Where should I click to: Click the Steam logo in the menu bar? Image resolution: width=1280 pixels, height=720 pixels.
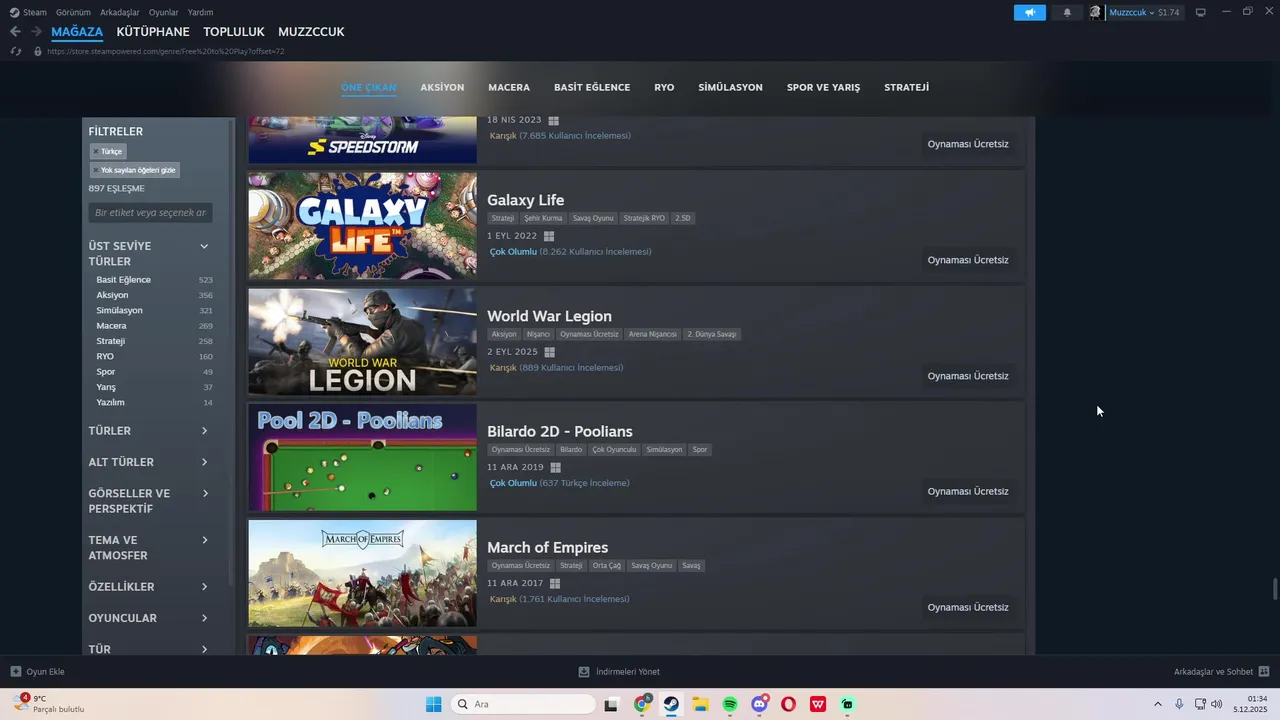point(14,12)
